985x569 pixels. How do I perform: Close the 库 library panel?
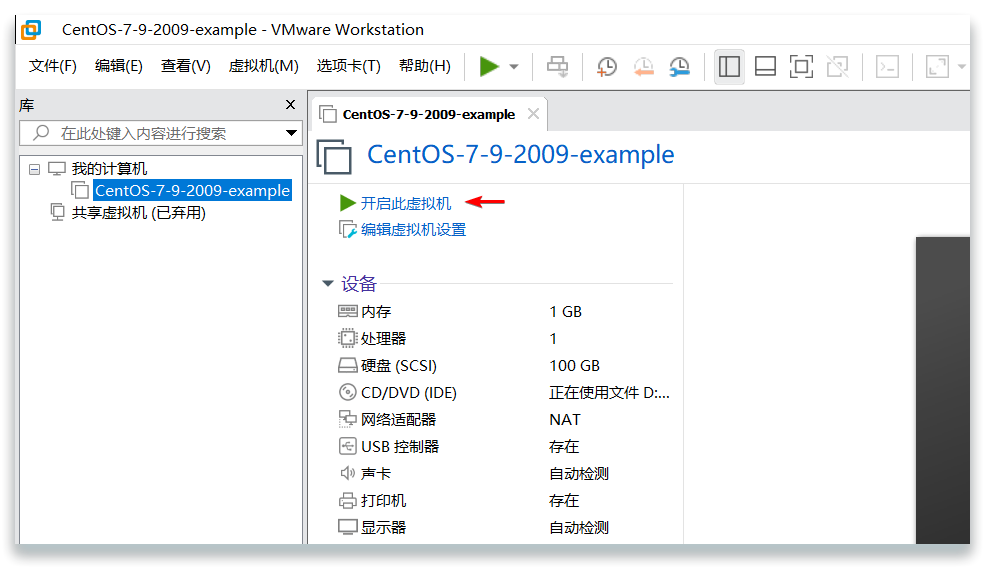[x=290, y=105]
